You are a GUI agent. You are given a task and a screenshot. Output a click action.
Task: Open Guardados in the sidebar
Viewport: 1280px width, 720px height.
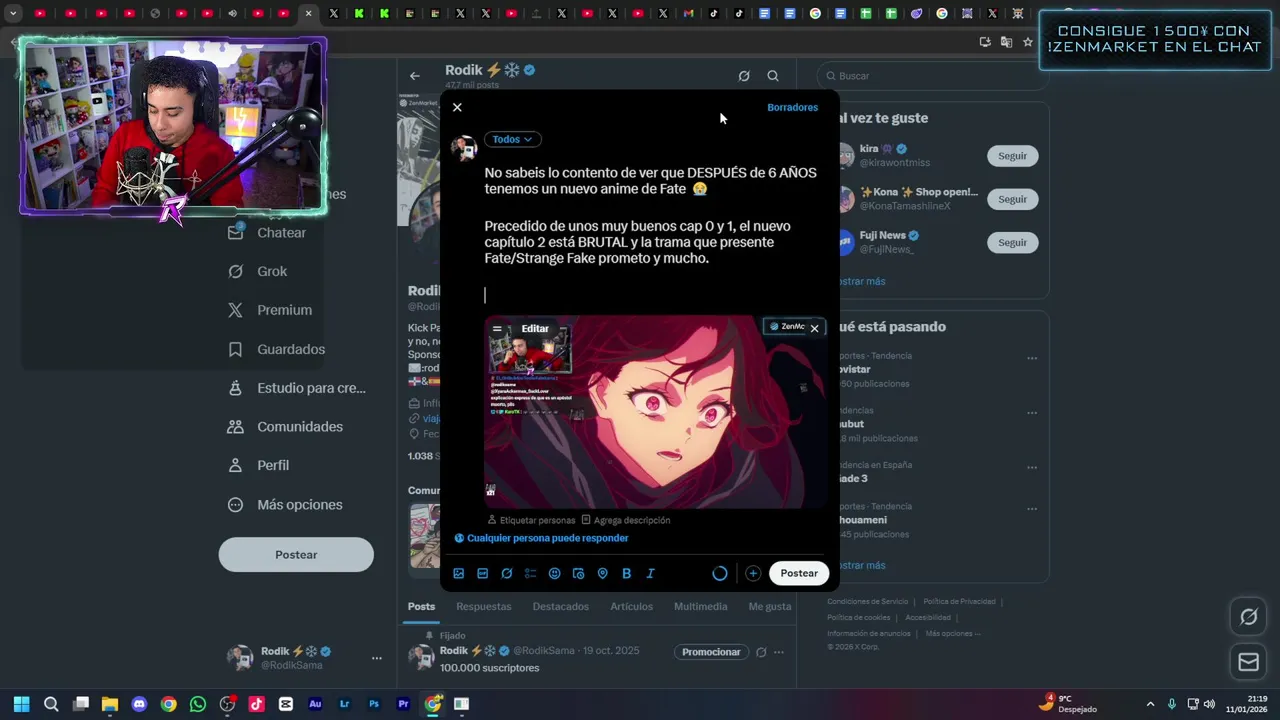point(277,349)
